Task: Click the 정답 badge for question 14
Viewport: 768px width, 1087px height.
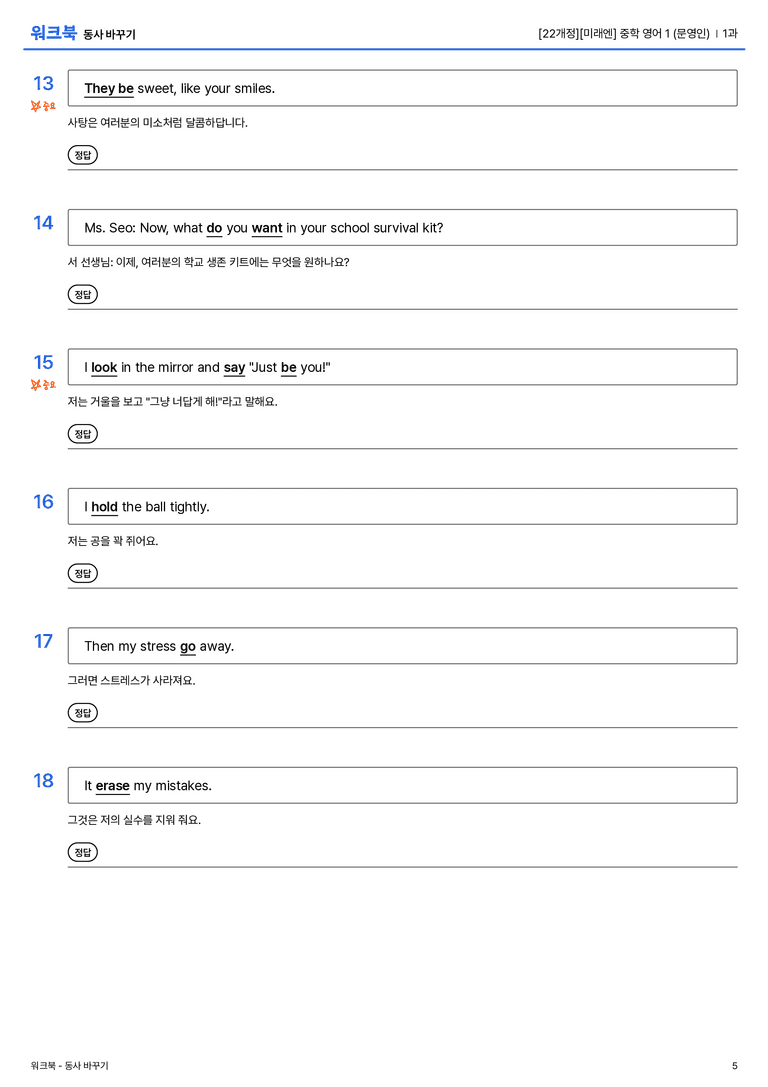Action: click(82, 295)
